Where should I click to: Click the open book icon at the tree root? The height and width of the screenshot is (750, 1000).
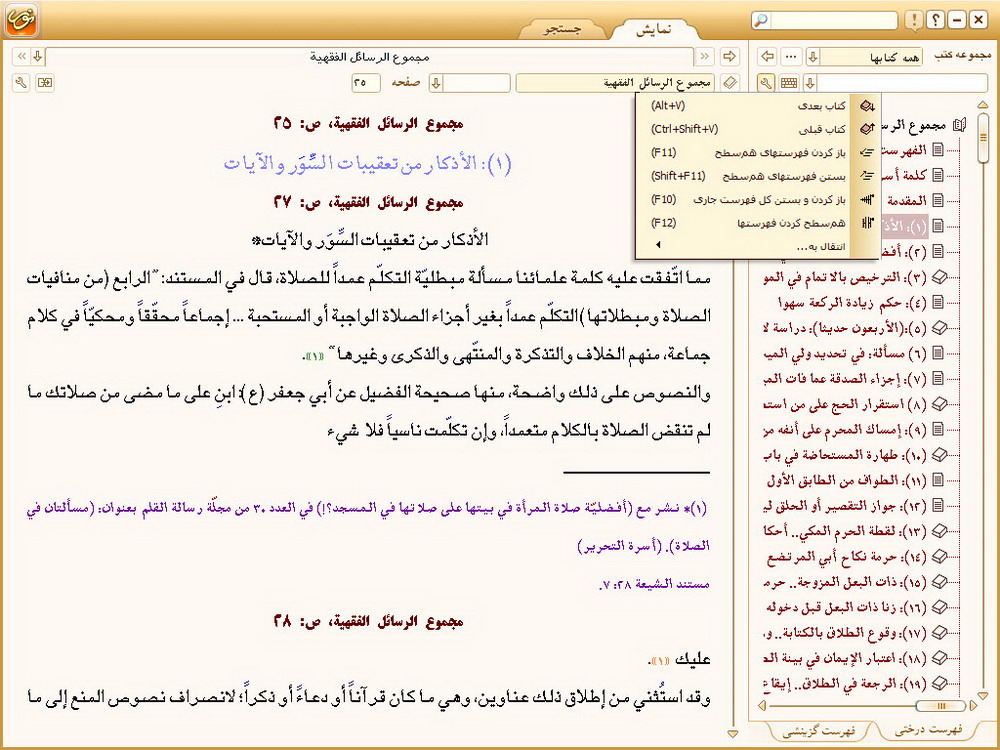click(959, 125)
